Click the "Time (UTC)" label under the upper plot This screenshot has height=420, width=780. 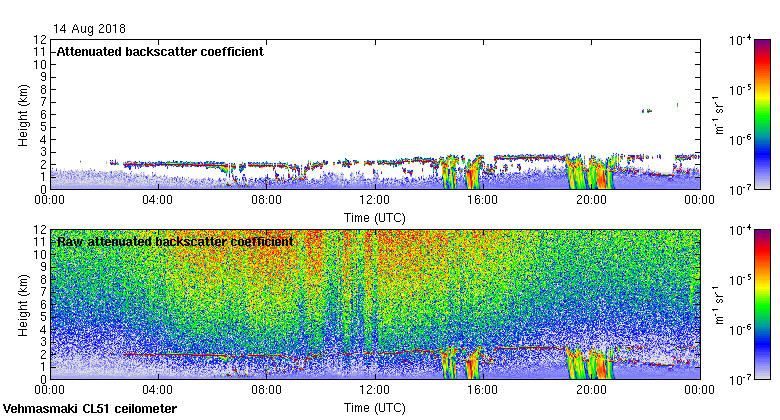(375, 217)
